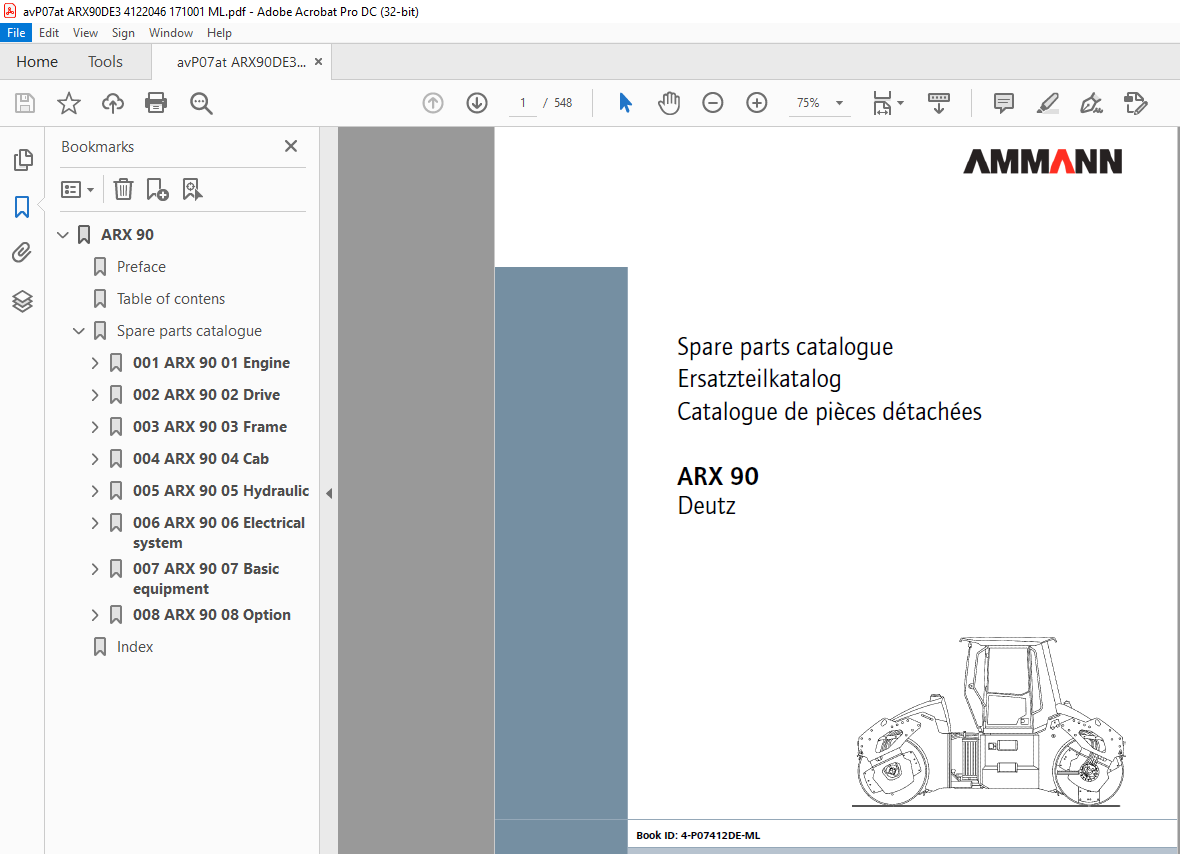Open the View menu

[x=85, y=33]
